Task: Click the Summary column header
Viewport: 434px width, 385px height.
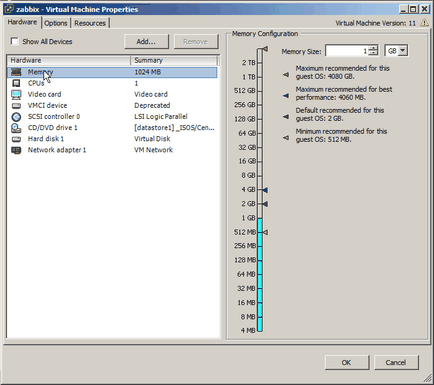Action: point(174,60)
